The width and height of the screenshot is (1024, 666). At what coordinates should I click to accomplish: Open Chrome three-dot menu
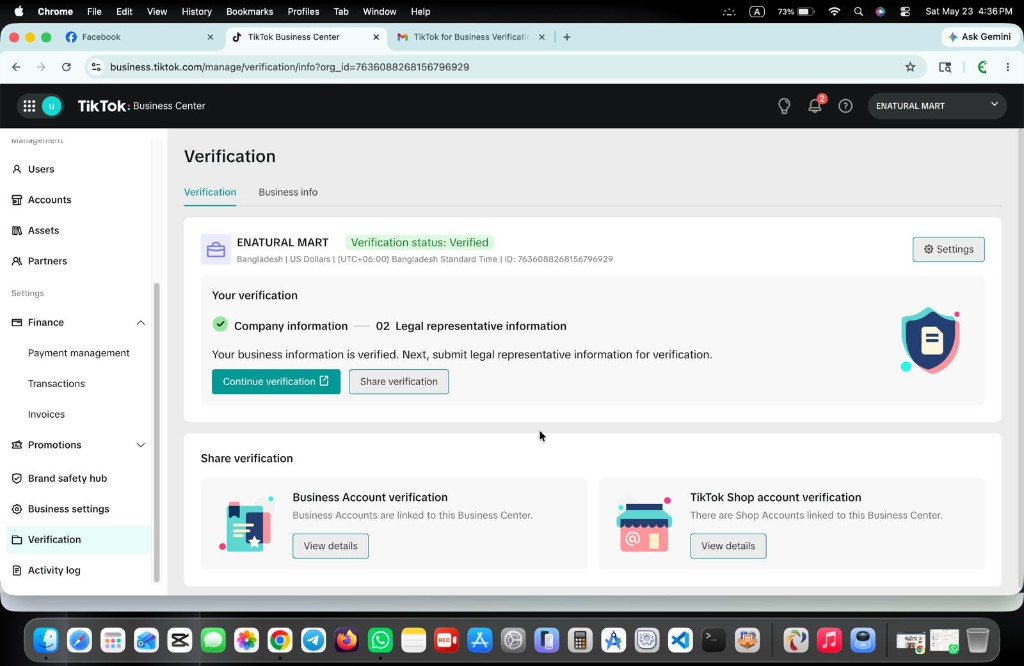click(x=1008, y=67)
